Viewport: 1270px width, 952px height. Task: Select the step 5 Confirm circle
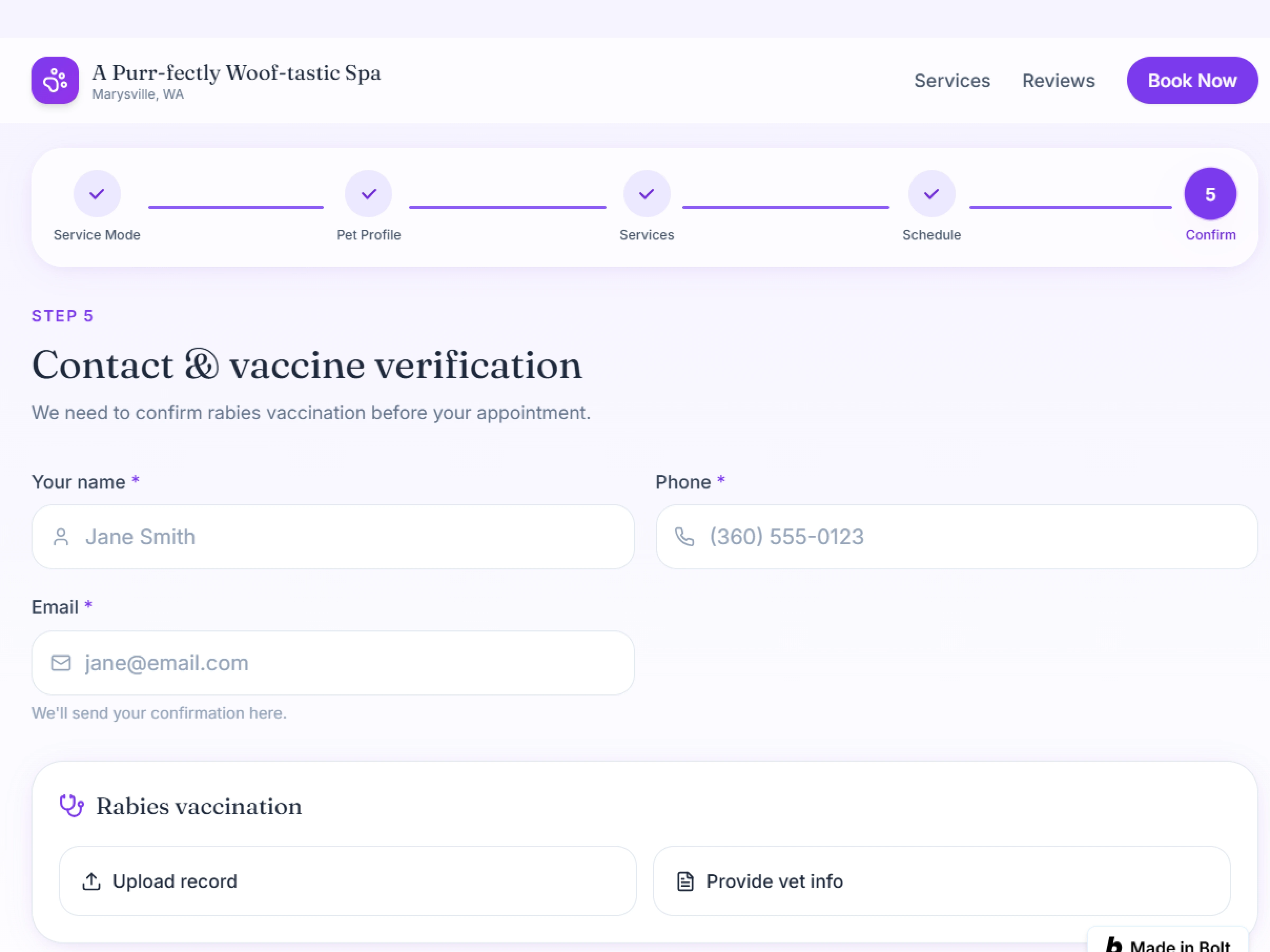click(x=1210, y=194)
